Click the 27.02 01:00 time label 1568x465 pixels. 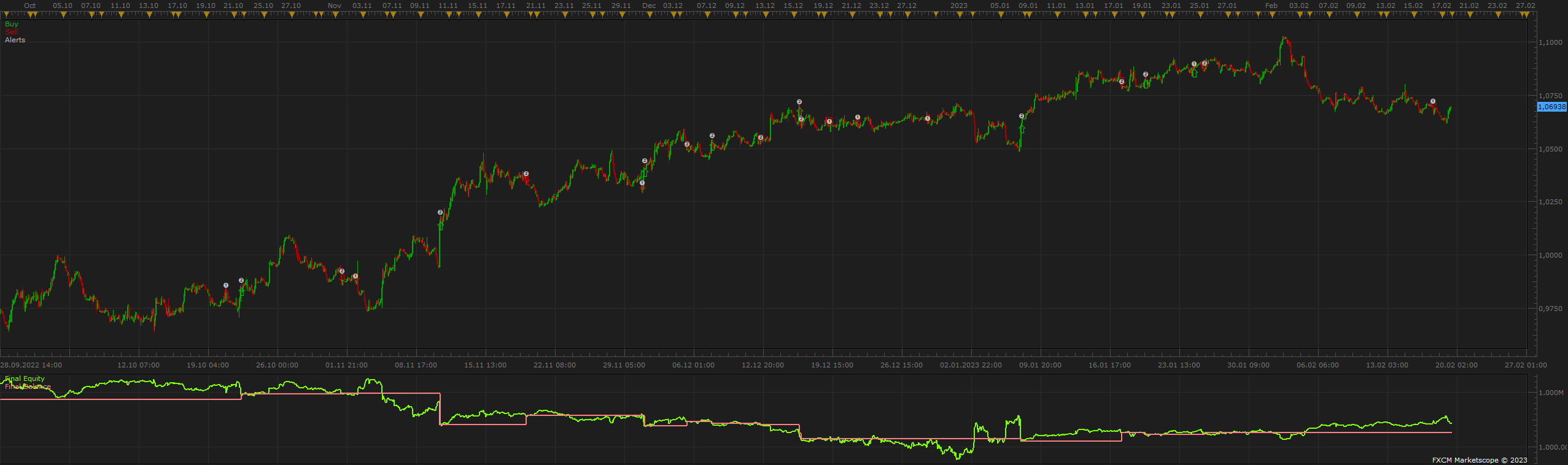click(1526, 365)
